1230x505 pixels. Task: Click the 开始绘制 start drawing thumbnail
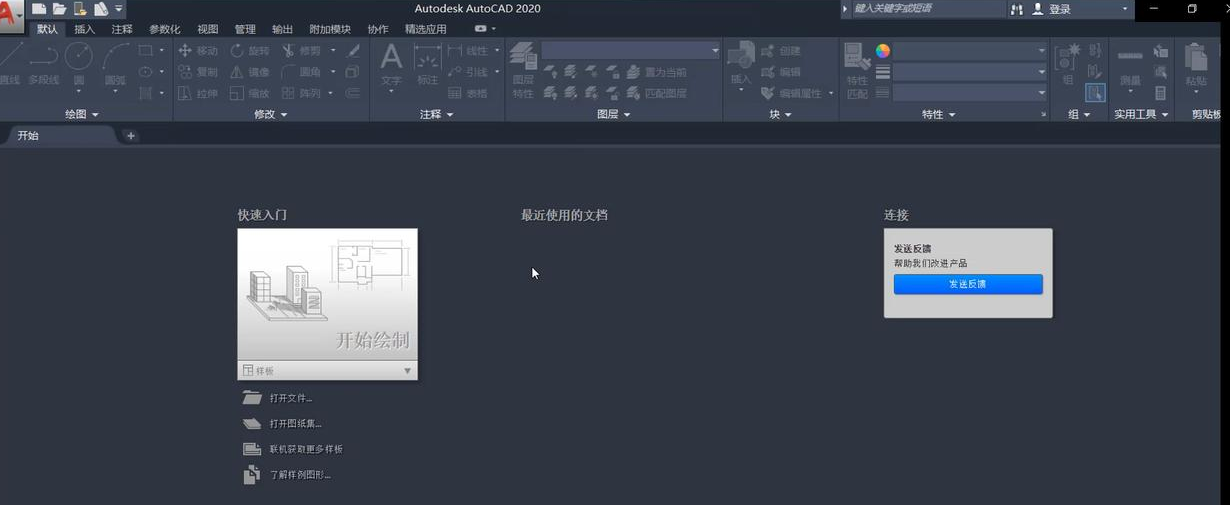(327, 295)
